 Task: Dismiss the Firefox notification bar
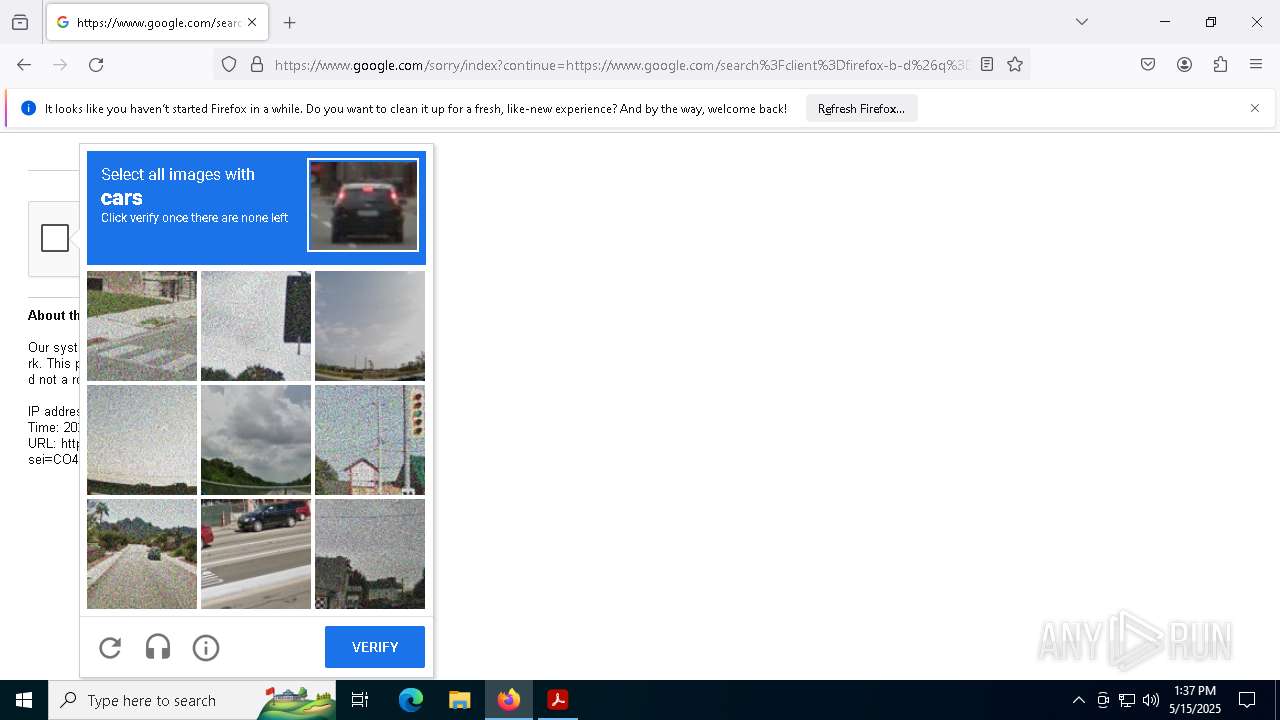point(1254,108)
